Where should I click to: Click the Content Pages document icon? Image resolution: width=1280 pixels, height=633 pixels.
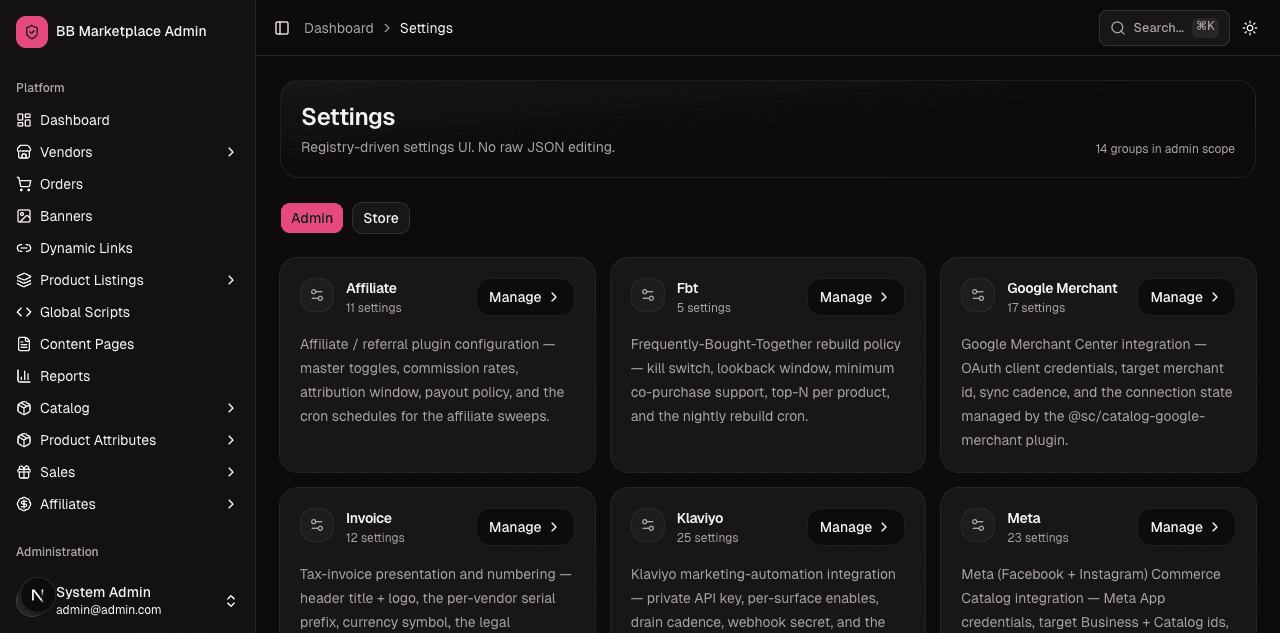tap(24, 344)
